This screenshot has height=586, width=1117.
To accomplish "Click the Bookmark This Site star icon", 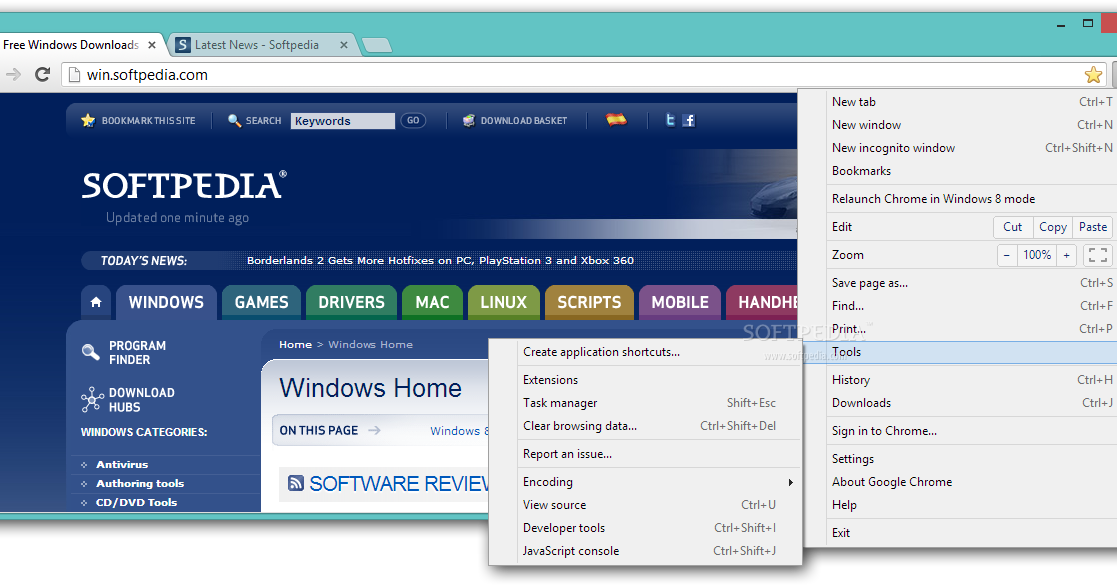I will click(88, 120).
